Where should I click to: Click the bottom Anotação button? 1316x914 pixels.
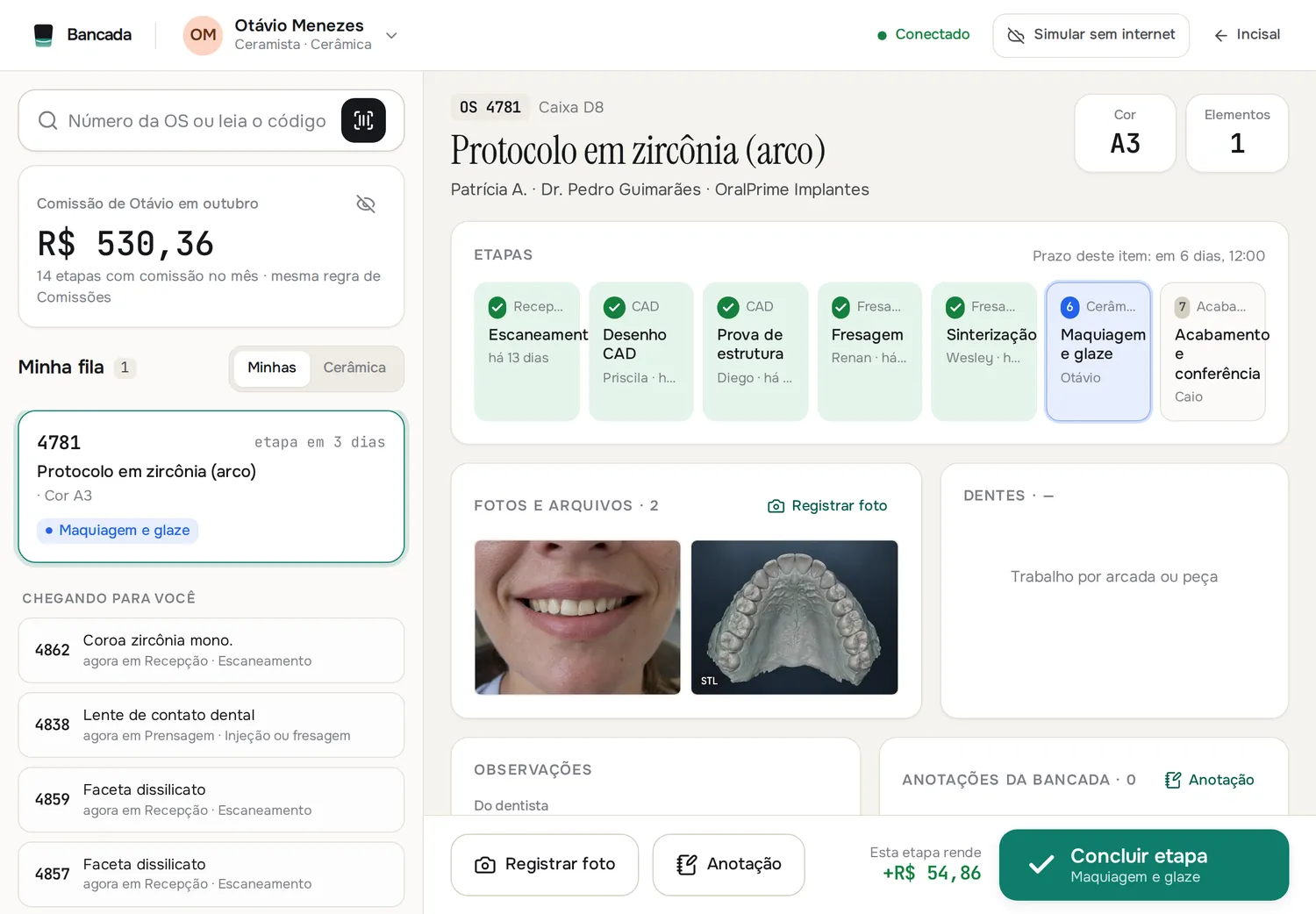[x=728, y=865]
